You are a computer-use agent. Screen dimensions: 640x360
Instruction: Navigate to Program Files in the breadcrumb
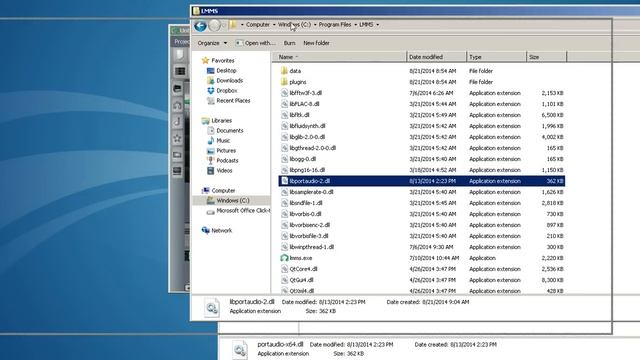335,24
